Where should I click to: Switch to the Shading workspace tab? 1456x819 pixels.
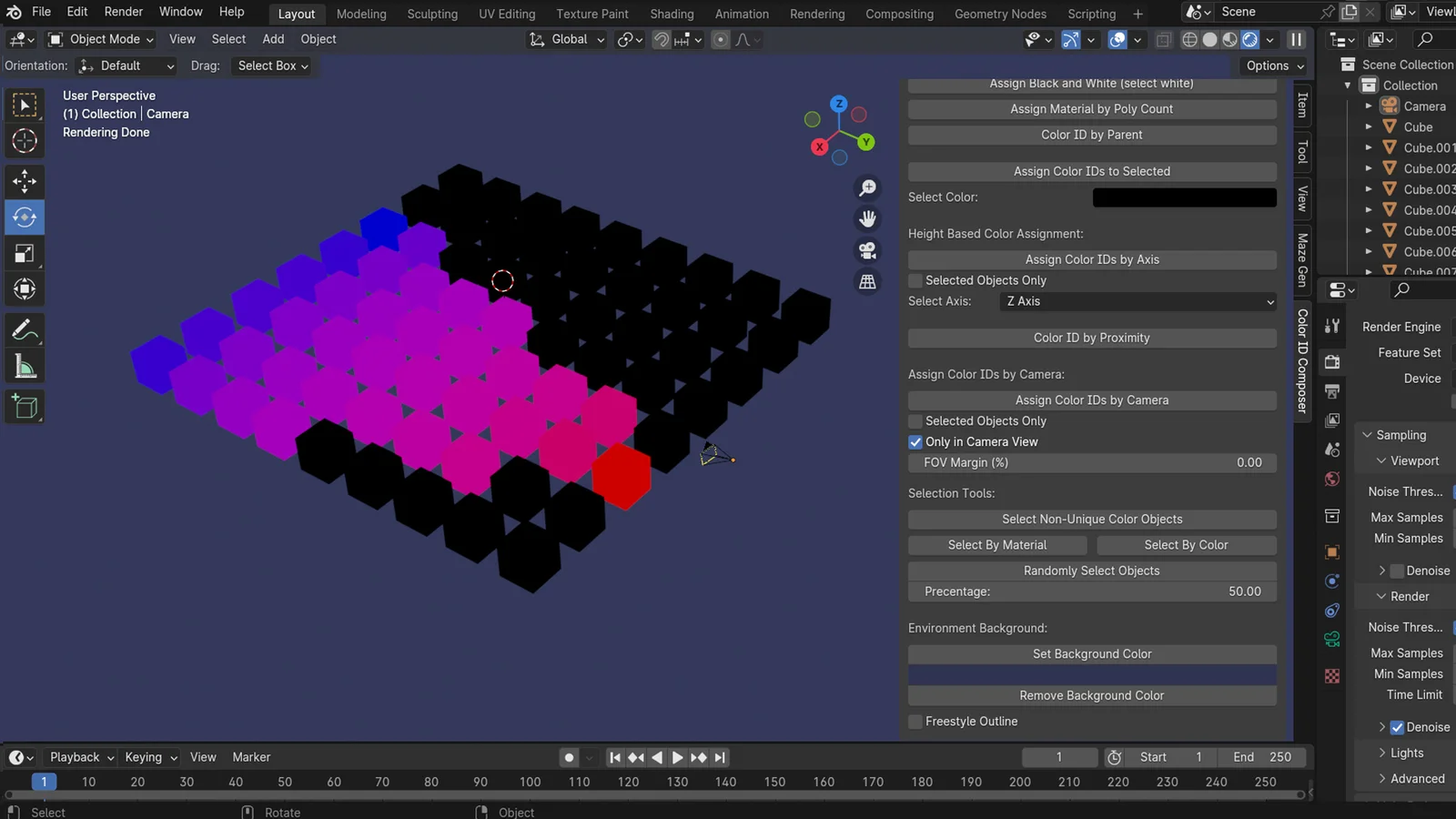(x=672, y=14)
